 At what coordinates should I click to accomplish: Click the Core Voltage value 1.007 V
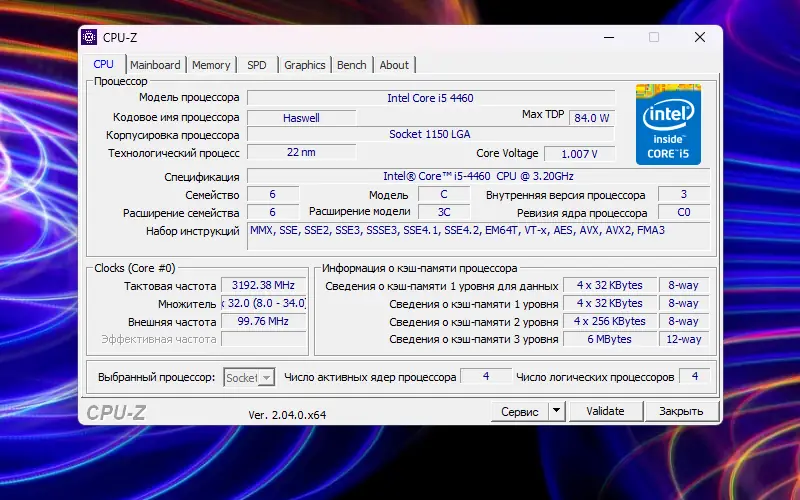pos(579,154)
